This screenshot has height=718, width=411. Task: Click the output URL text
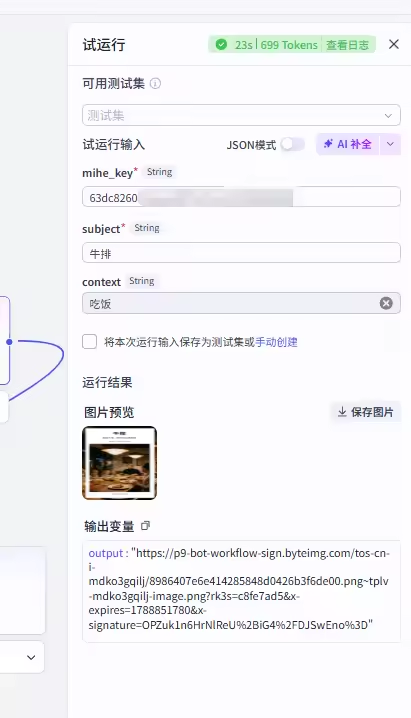pyautogui.click(x=239, y=589)
